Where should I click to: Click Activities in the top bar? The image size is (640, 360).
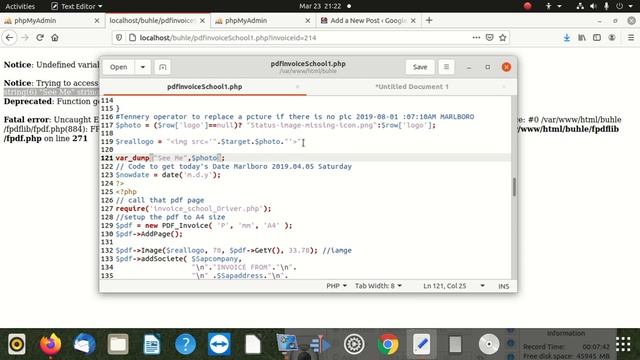(x=20, y=6)
